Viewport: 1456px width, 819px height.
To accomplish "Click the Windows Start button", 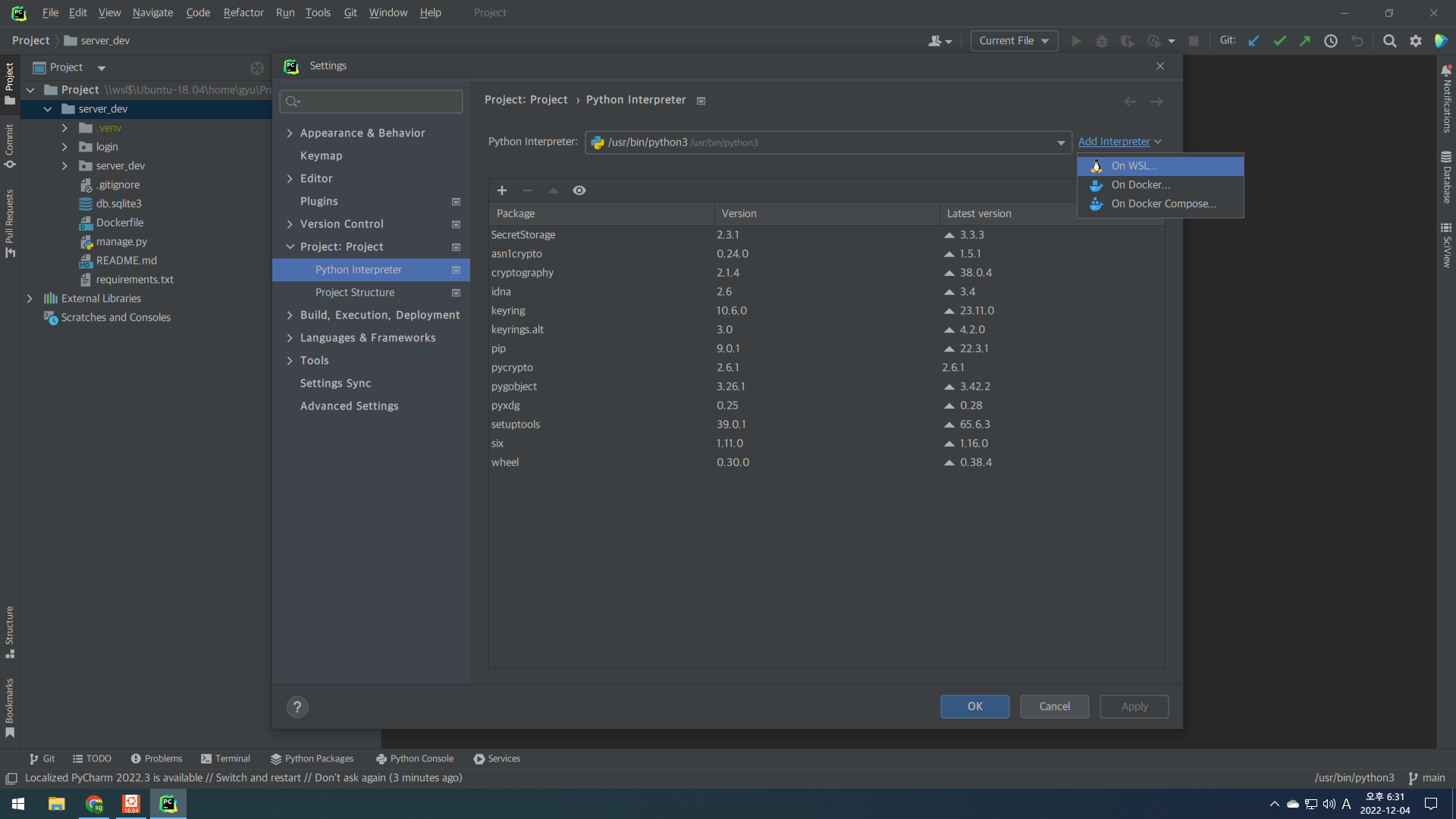I will pos(18,804).
